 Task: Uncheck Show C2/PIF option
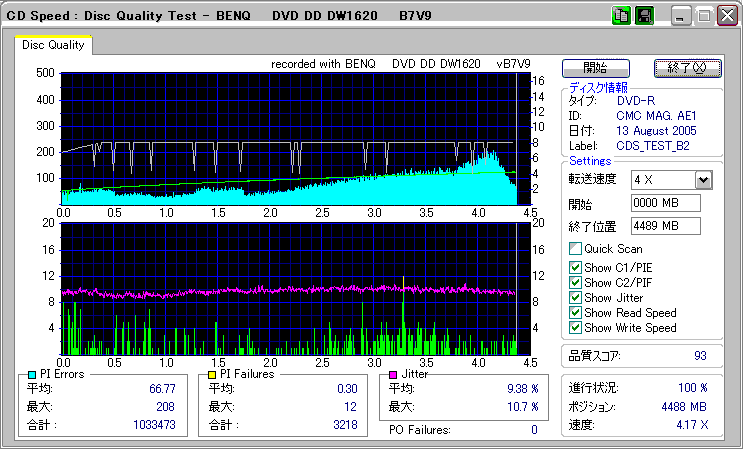coord(575,282)
